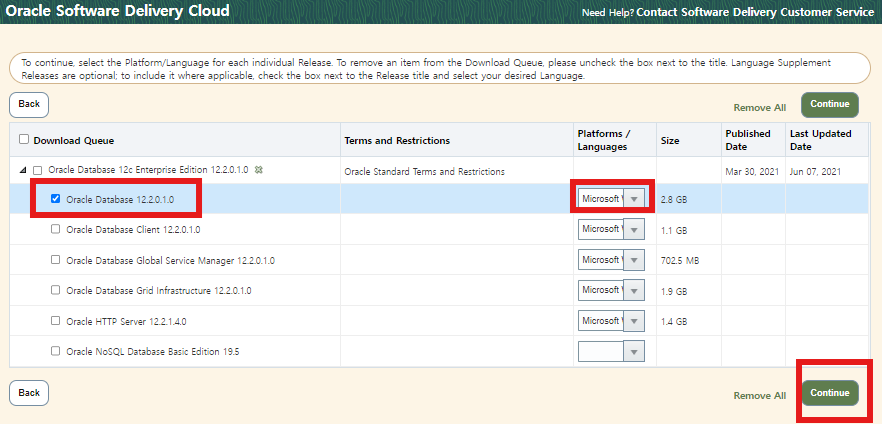Select the Oracle Database Grid Infrastructure 12.2.0.1.0 label

159,291
